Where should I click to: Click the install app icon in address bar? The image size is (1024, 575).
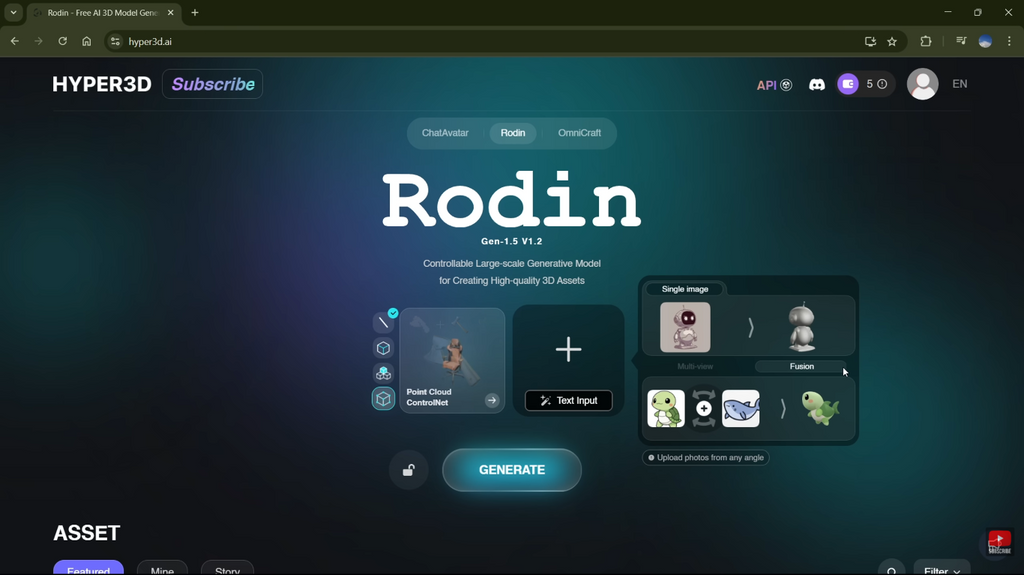(x=870, y=41)
